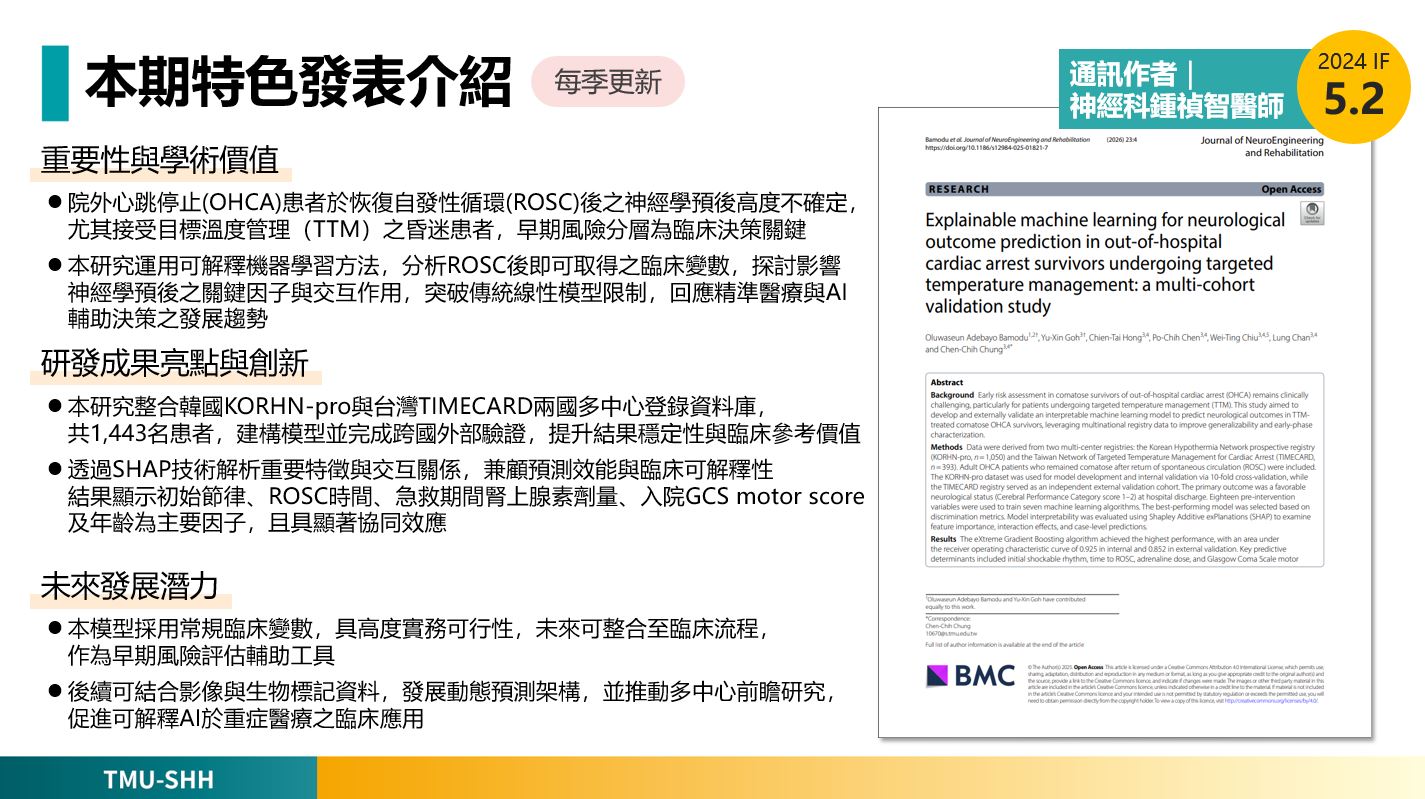Click the yellow 2024 IF 5.2 circle badge

click(1353, 86)
